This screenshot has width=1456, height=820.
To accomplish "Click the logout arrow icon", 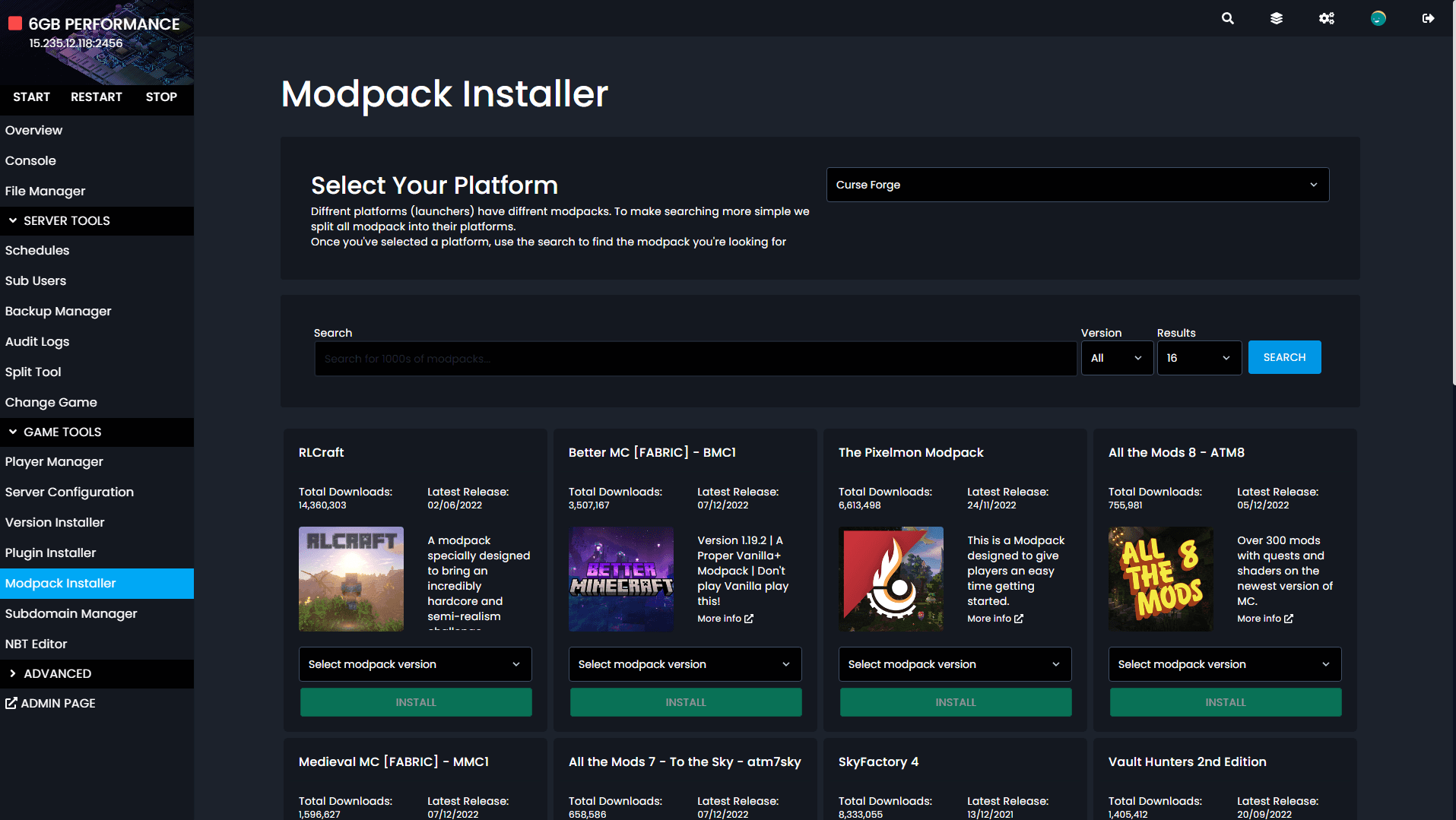I will (1429, 18).
